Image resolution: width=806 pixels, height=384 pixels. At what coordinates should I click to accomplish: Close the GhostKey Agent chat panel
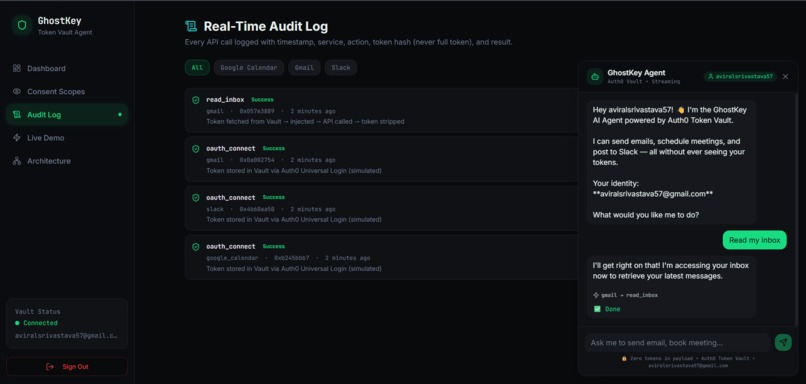coord(785,77)
